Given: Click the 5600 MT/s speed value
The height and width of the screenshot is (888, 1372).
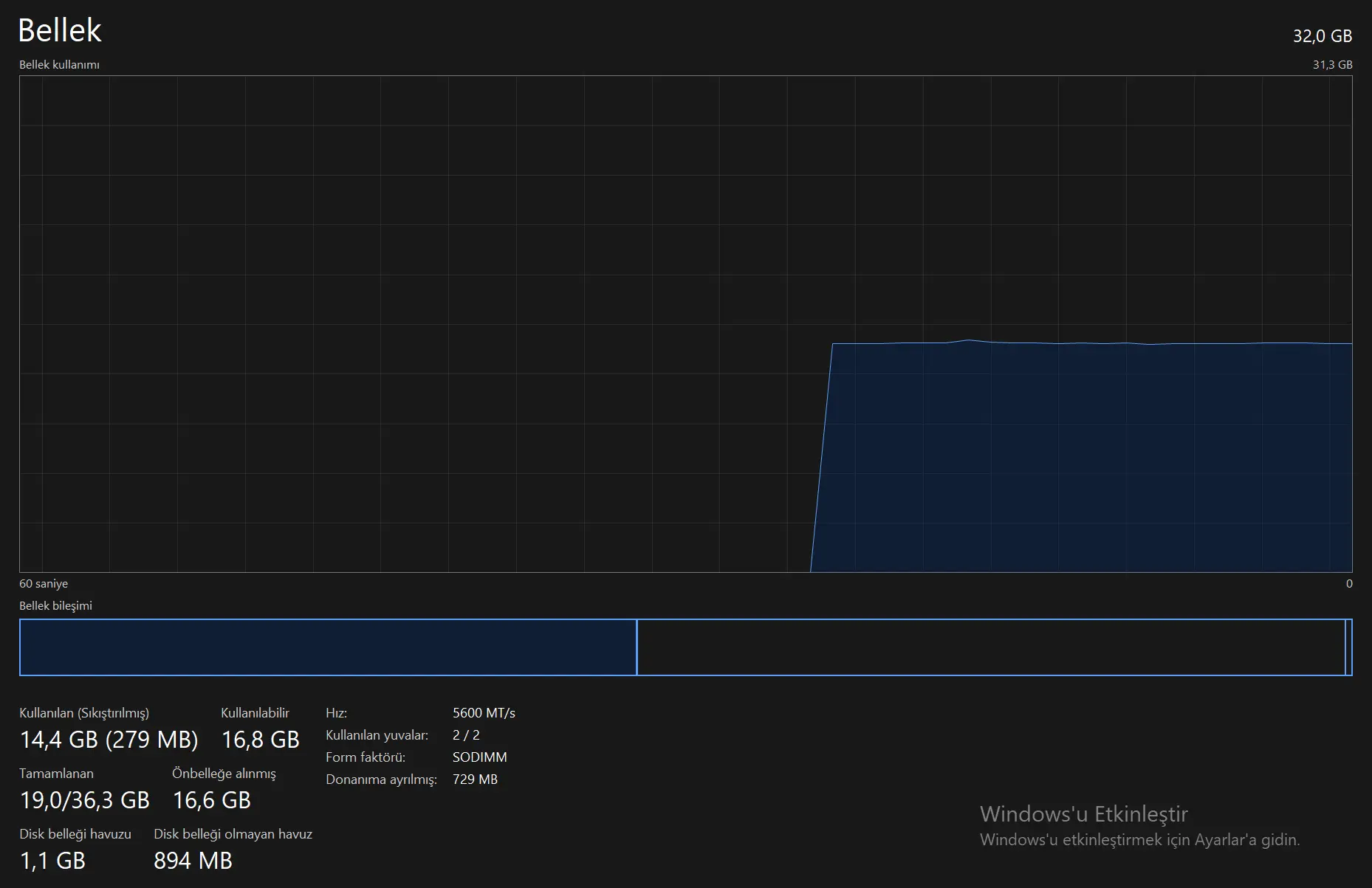Looking at the screenshot, I should point(484,713).
